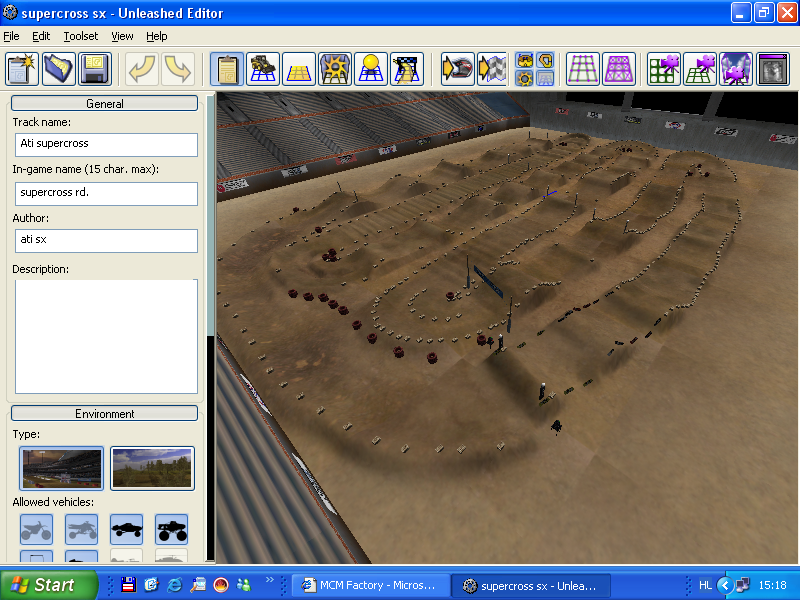
Task: Click the Track name input field
Action: (x=105, y=144)
